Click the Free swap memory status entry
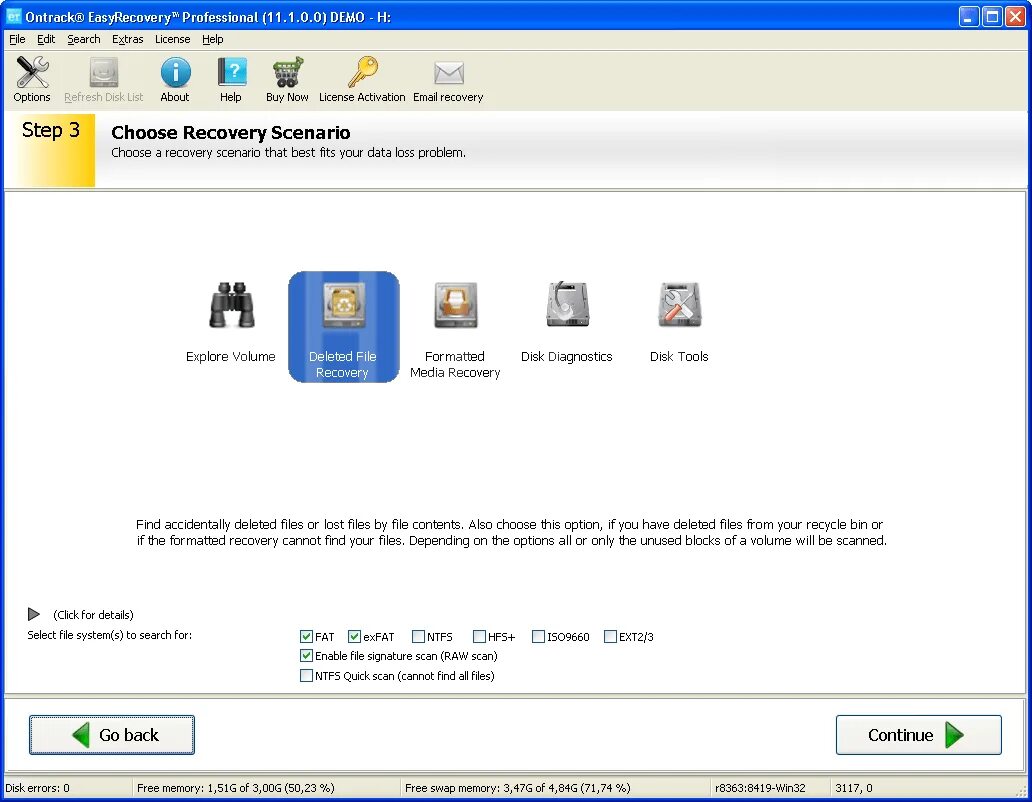The width and height of the screenshot is (1032, 802). coord(517,788)
